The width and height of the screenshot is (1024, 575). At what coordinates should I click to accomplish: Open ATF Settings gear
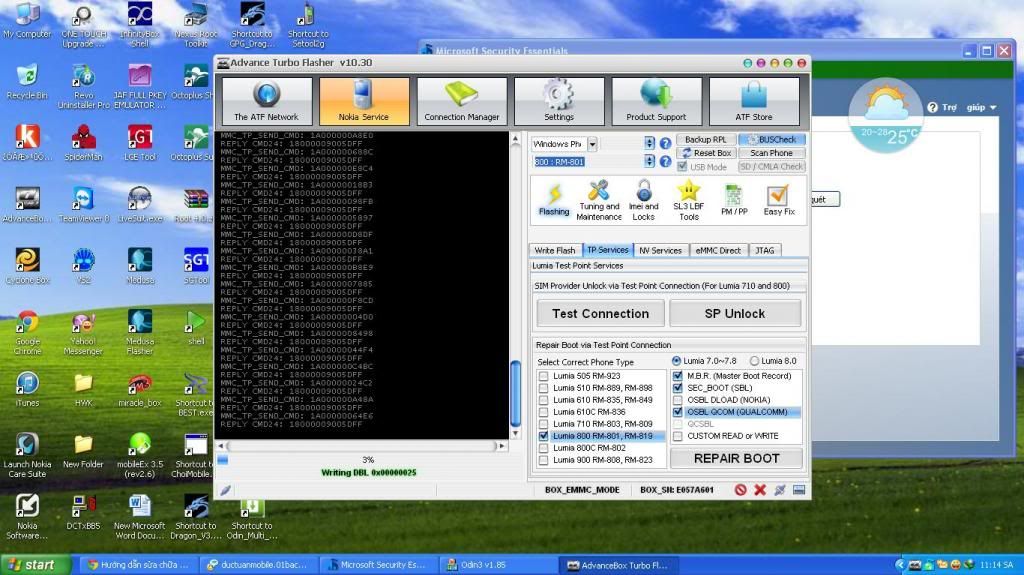click(559, 101)
